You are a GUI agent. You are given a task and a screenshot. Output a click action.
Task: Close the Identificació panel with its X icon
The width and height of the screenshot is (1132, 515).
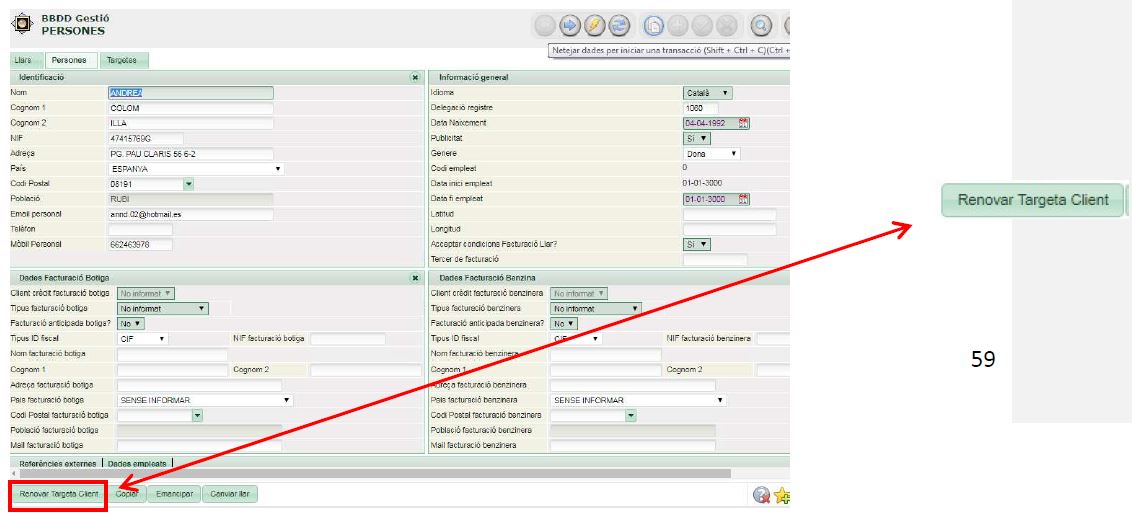(x=415, y=77)
